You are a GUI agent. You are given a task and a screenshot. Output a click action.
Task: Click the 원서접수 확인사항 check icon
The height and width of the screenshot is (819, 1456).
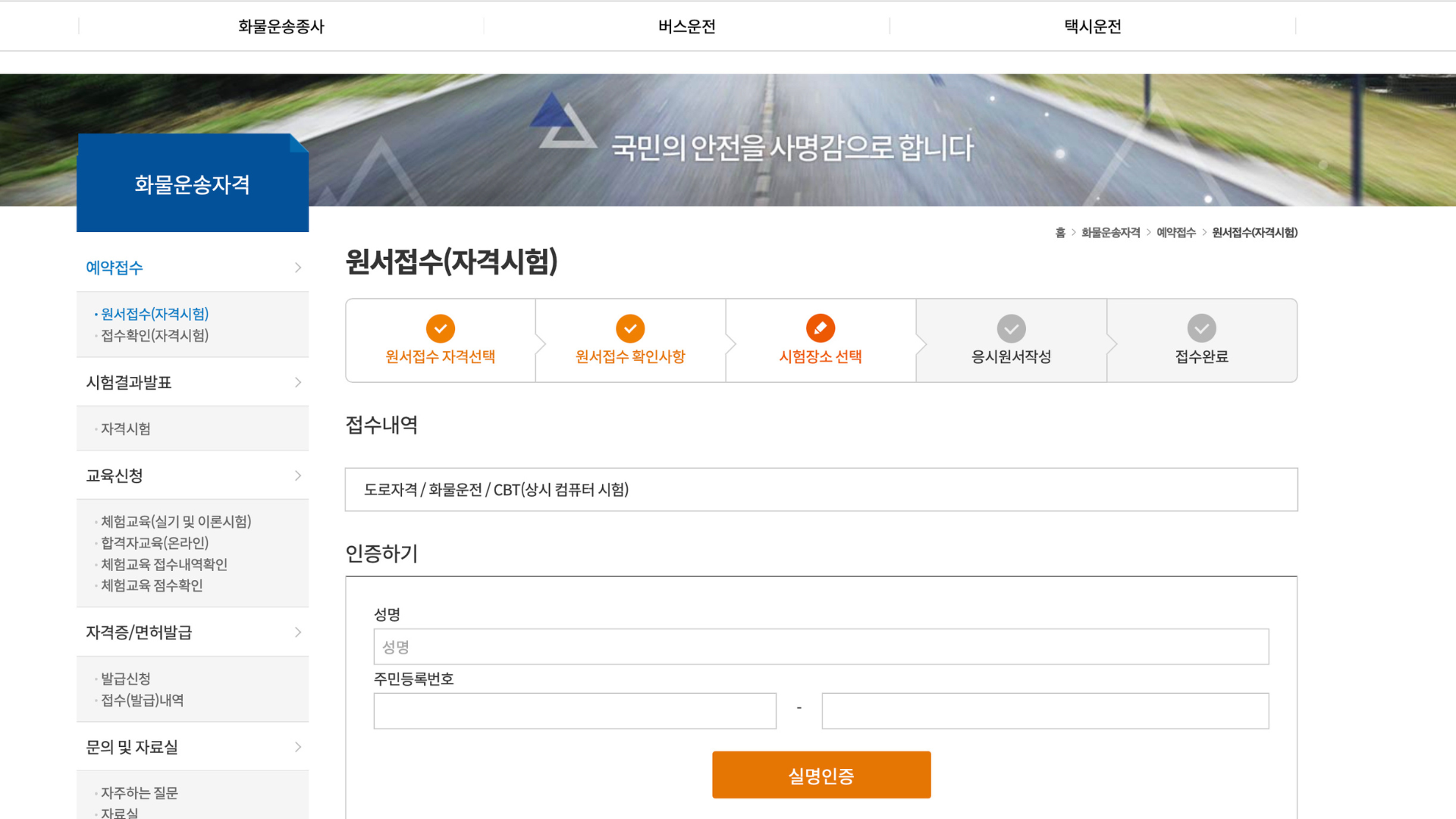click(630, 328)
